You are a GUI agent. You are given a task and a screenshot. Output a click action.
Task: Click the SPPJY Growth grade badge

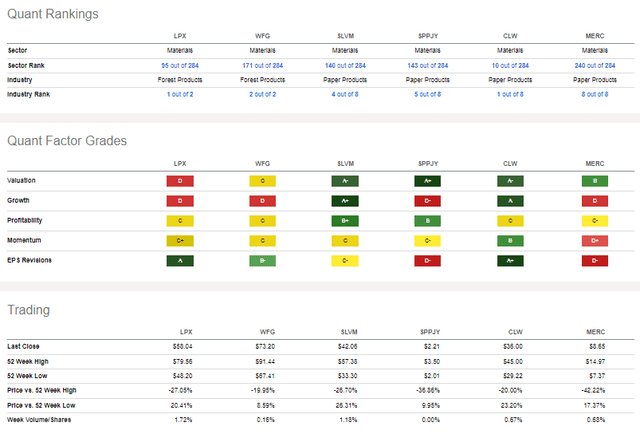click(x=427, y=201)
